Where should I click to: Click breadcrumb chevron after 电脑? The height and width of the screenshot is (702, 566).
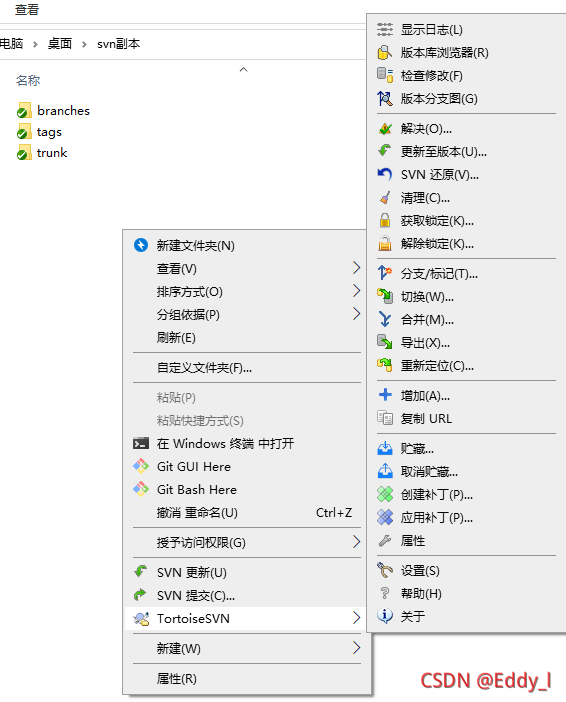tap(35, 44)
